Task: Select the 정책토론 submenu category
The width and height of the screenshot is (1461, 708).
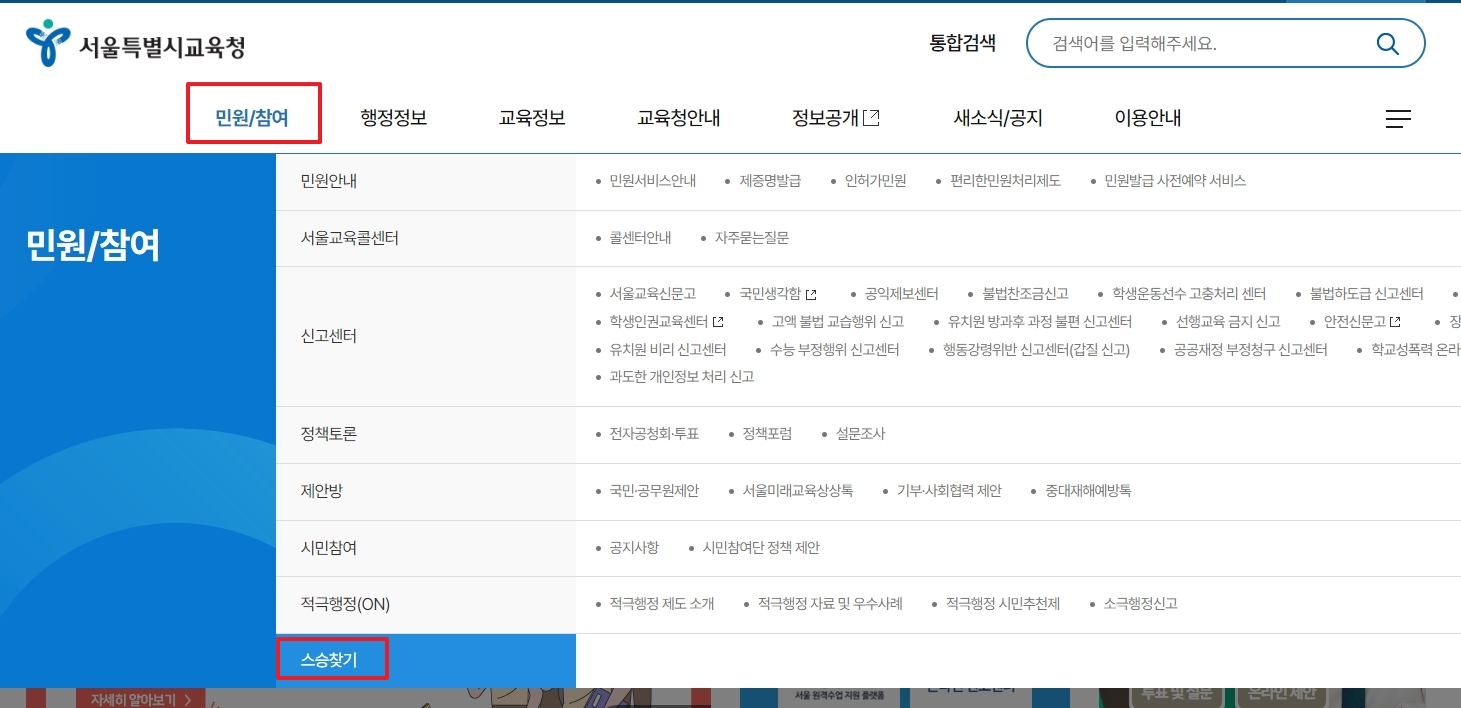Action: point(426,435)
